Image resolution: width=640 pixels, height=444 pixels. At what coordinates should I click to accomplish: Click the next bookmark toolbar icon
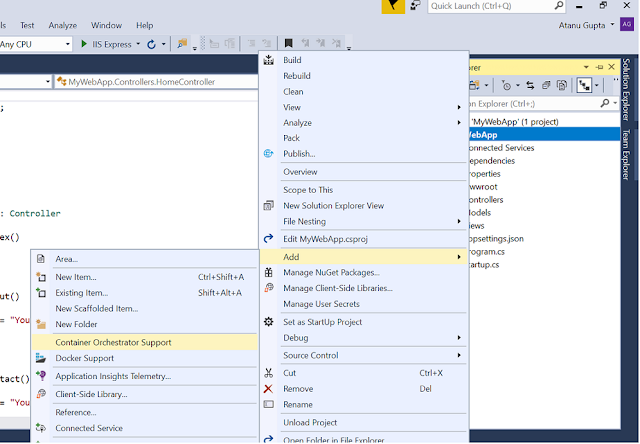(320, 43)
